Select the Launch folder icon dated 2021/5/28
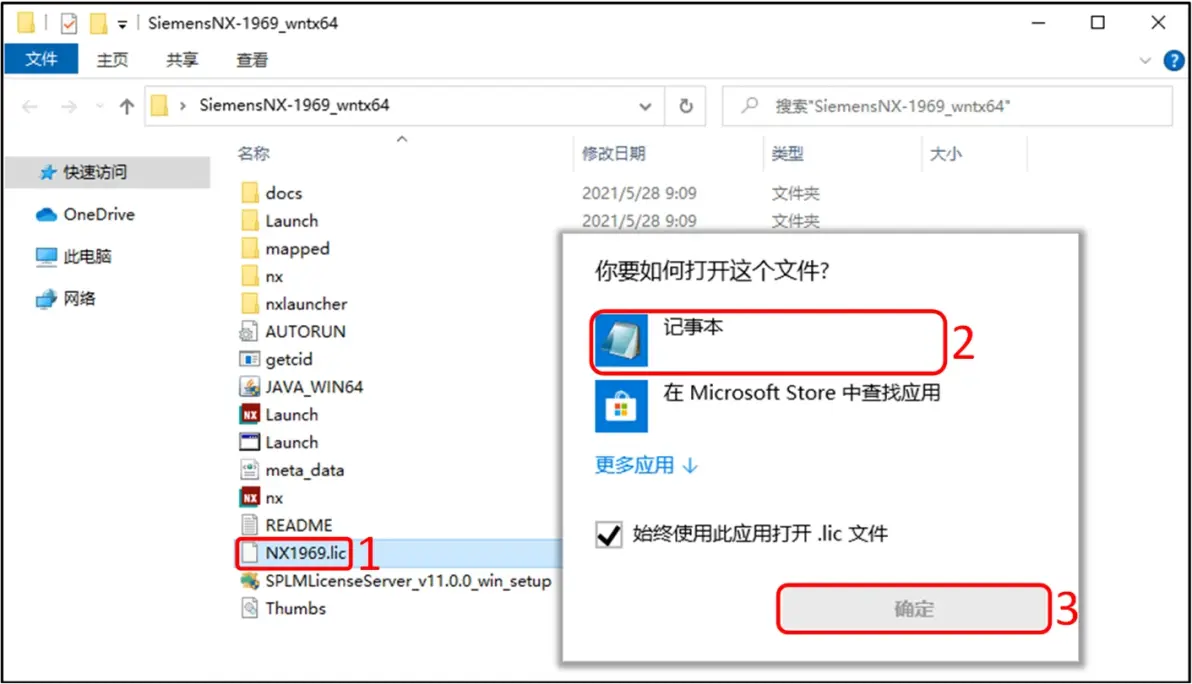Screen dimensions: 1192x684 pos(249,220)
